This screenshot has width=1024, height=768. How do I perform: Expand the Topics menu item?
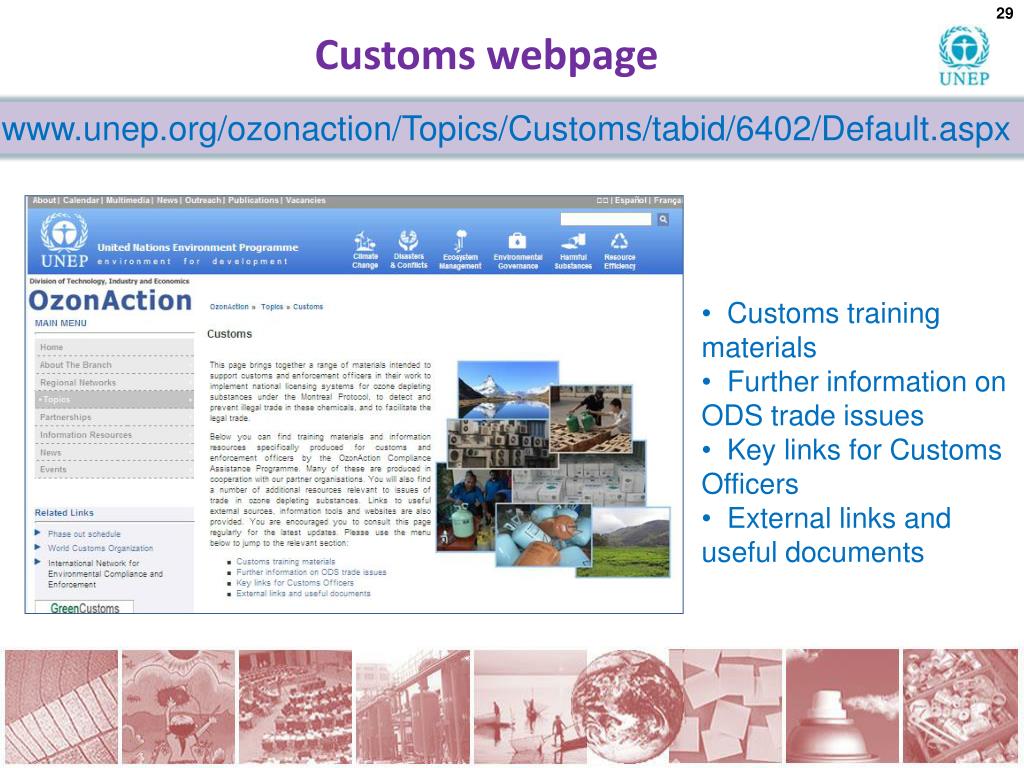coord(114,400)
